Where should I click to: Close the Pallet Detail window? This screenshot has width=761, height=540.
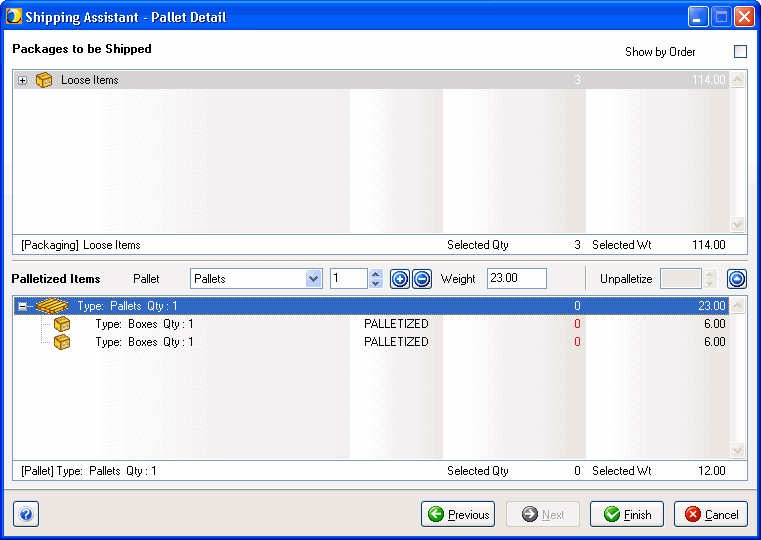(744, 17)
